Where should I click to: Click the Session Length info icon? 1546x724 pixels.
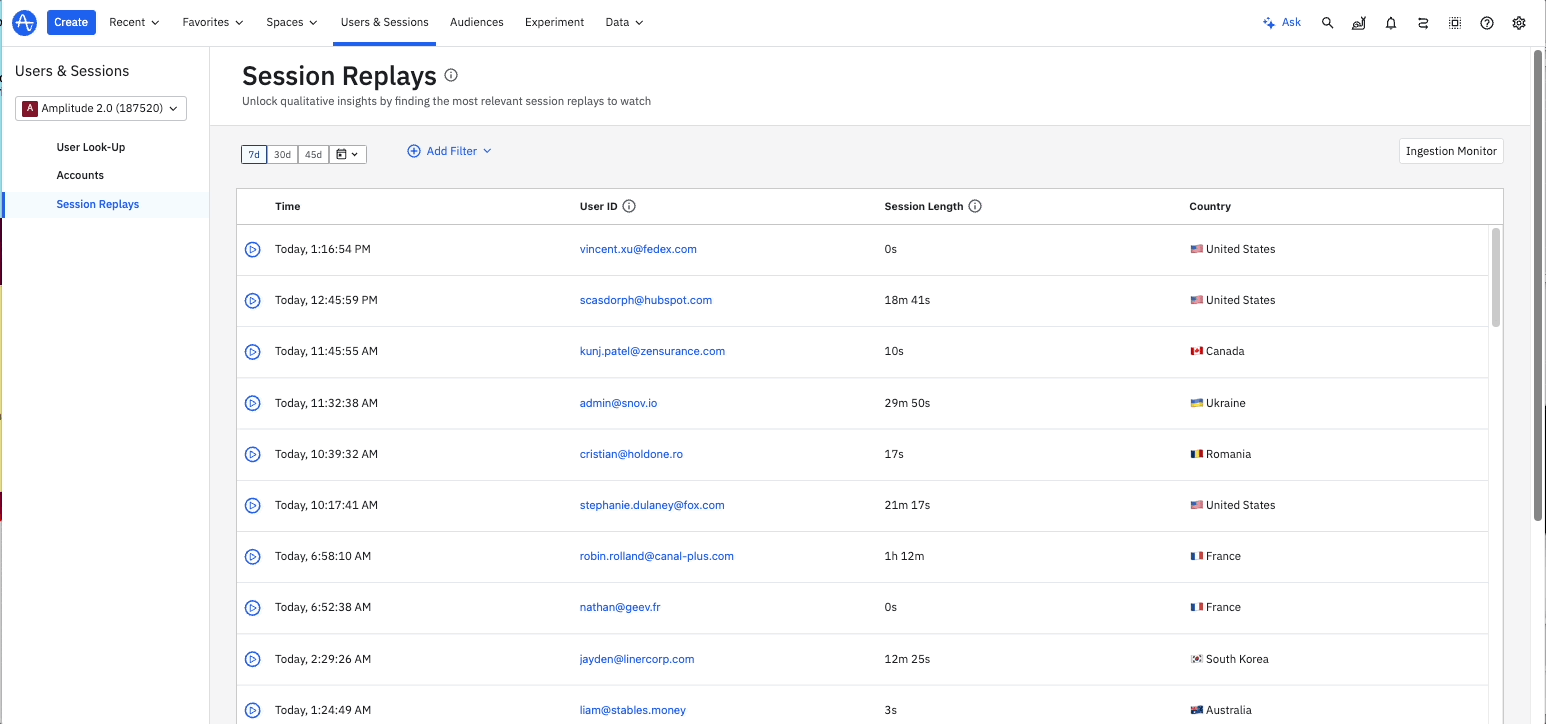tap(975, 207)
